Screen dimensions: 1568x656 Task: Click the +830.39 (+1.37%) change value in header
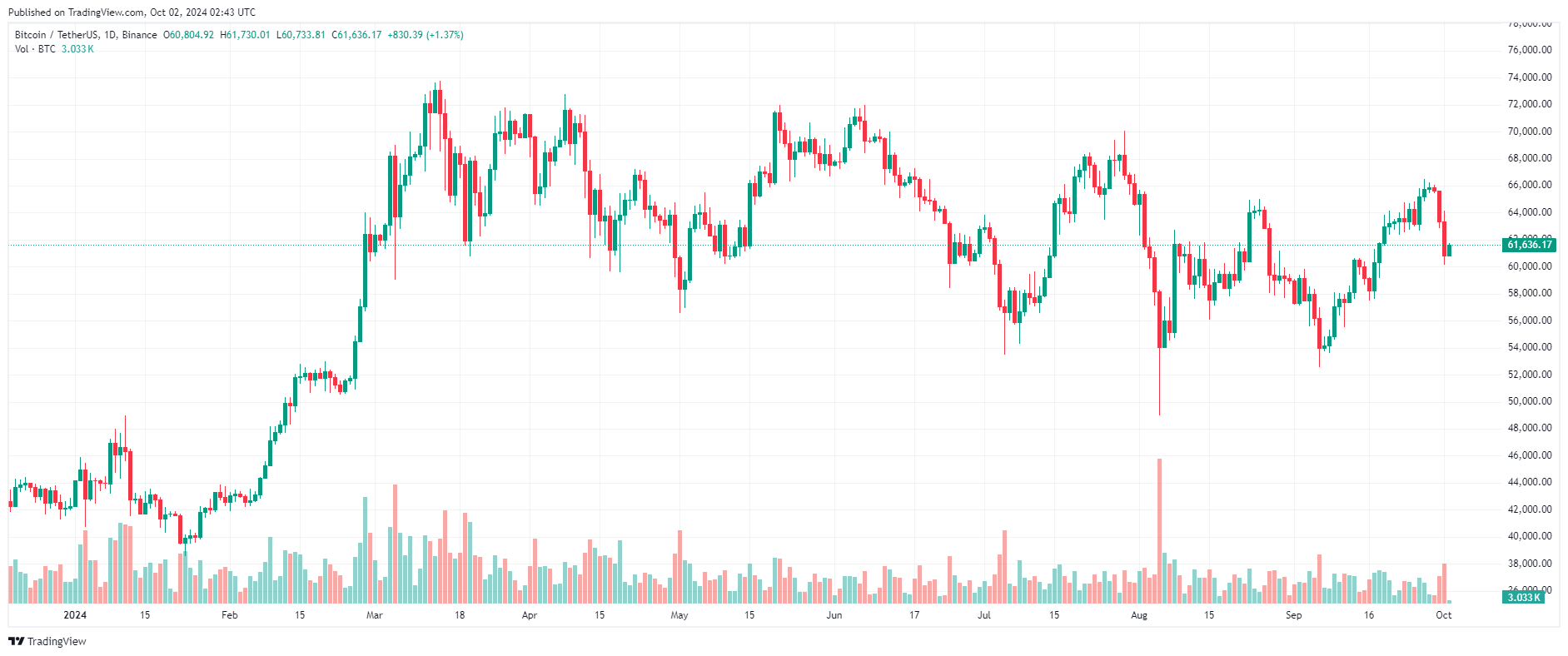426,35
